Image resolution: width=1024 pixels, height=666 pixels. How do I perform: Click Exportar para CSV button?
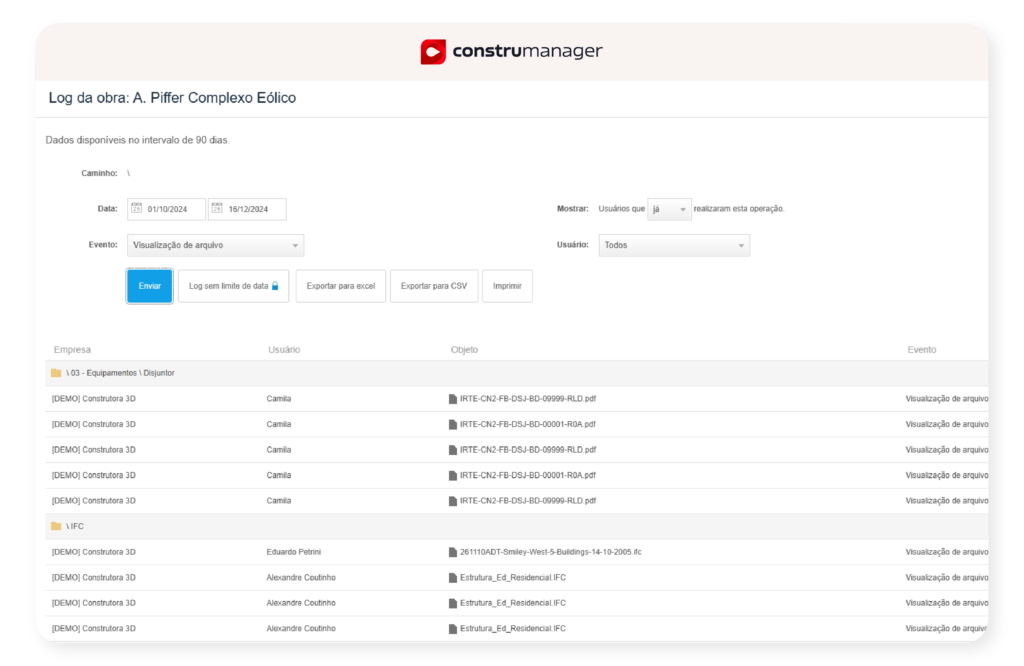(x=434, y=286)
